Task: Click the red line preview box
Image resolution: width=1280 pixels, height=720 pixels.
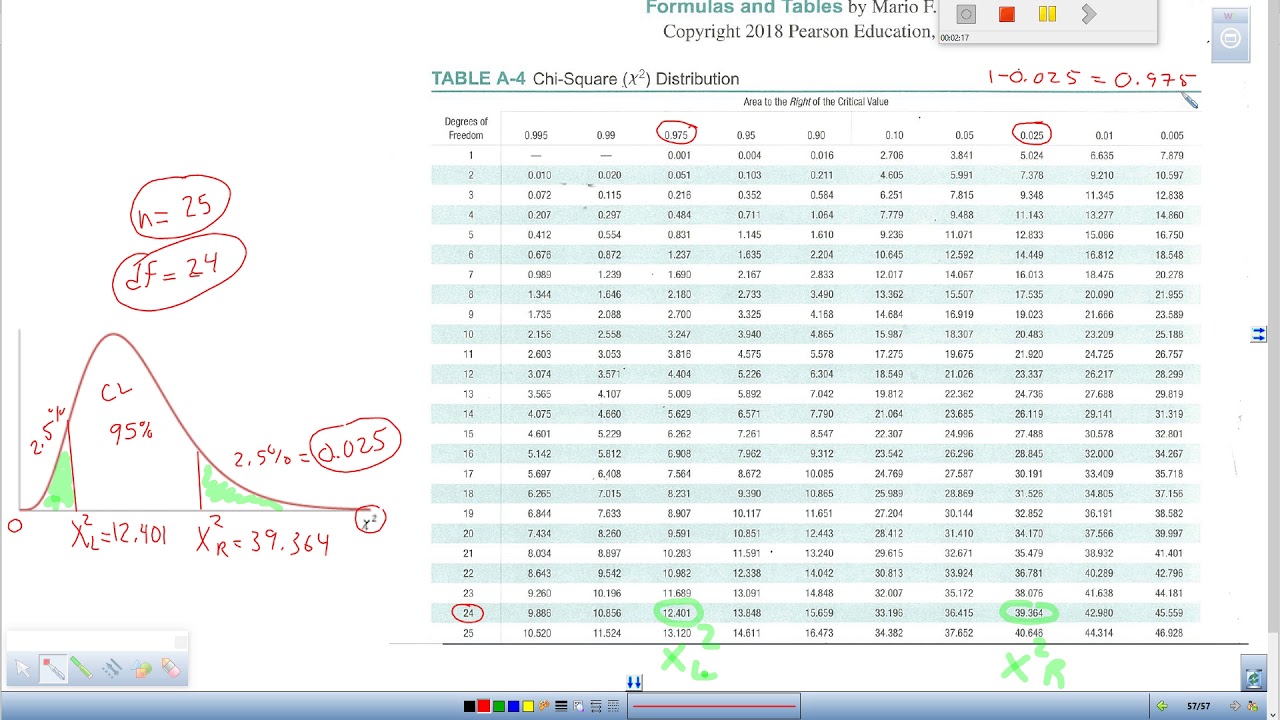Action: (714, 706)
